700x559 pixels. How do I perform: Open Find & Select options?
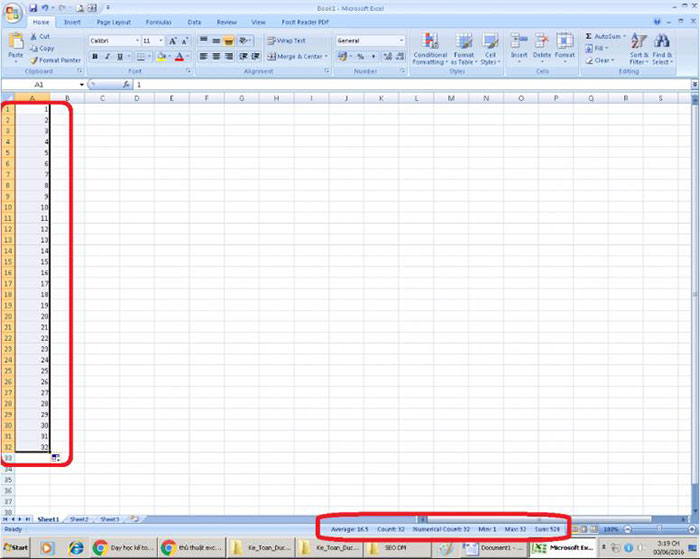point(662,49)
